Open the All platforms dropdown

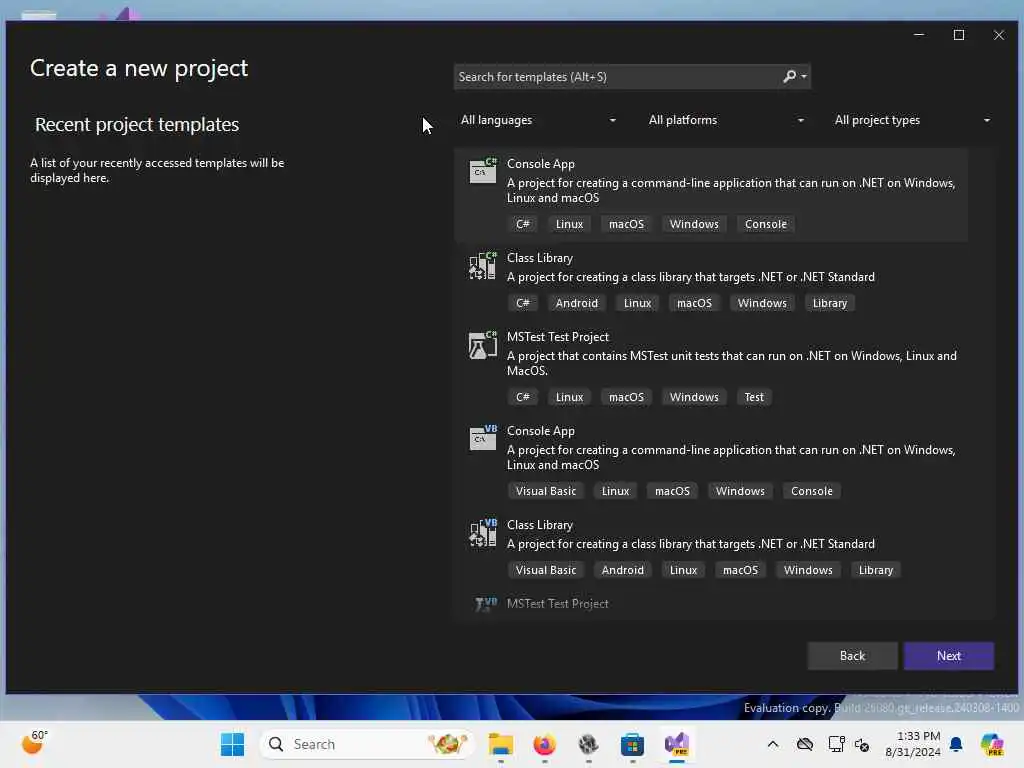pos(725,120)
